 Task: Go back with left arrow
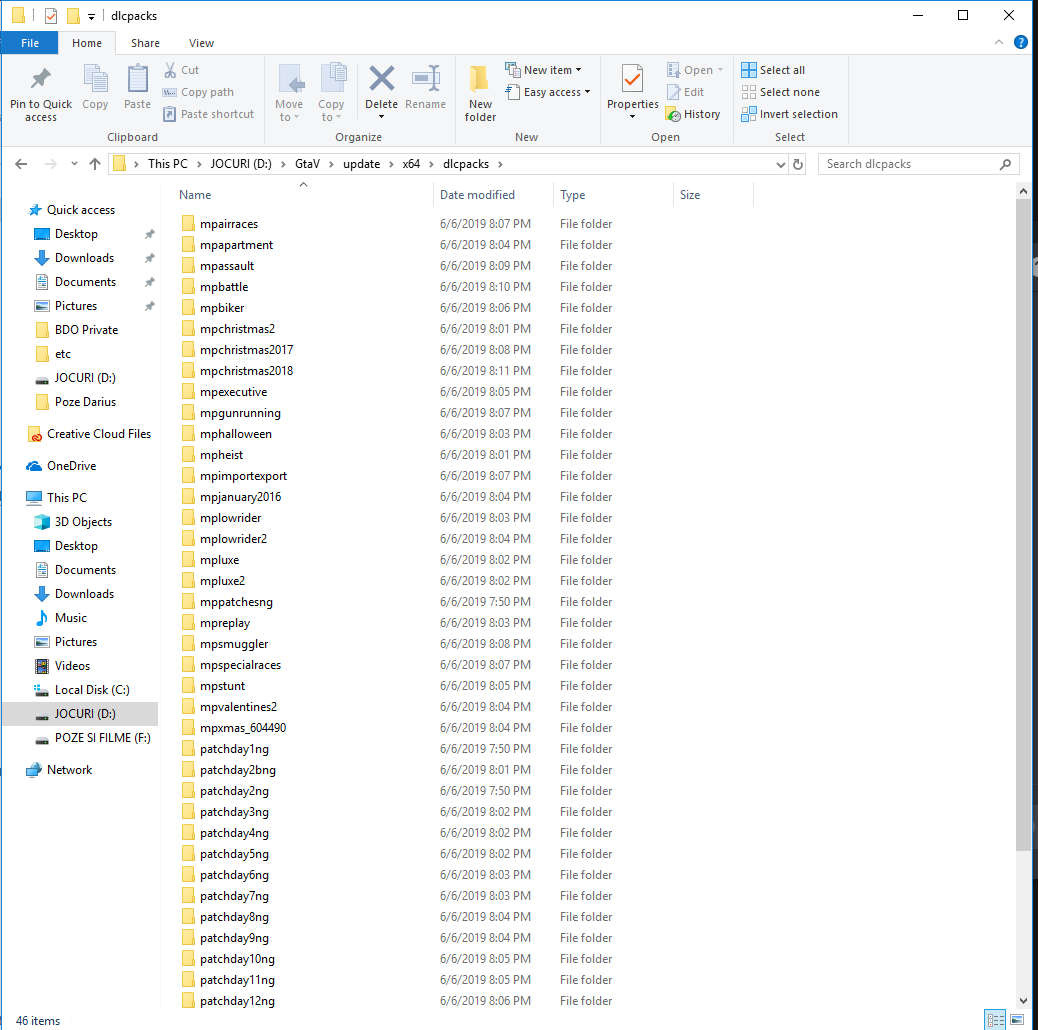click(x=21, y=164)
